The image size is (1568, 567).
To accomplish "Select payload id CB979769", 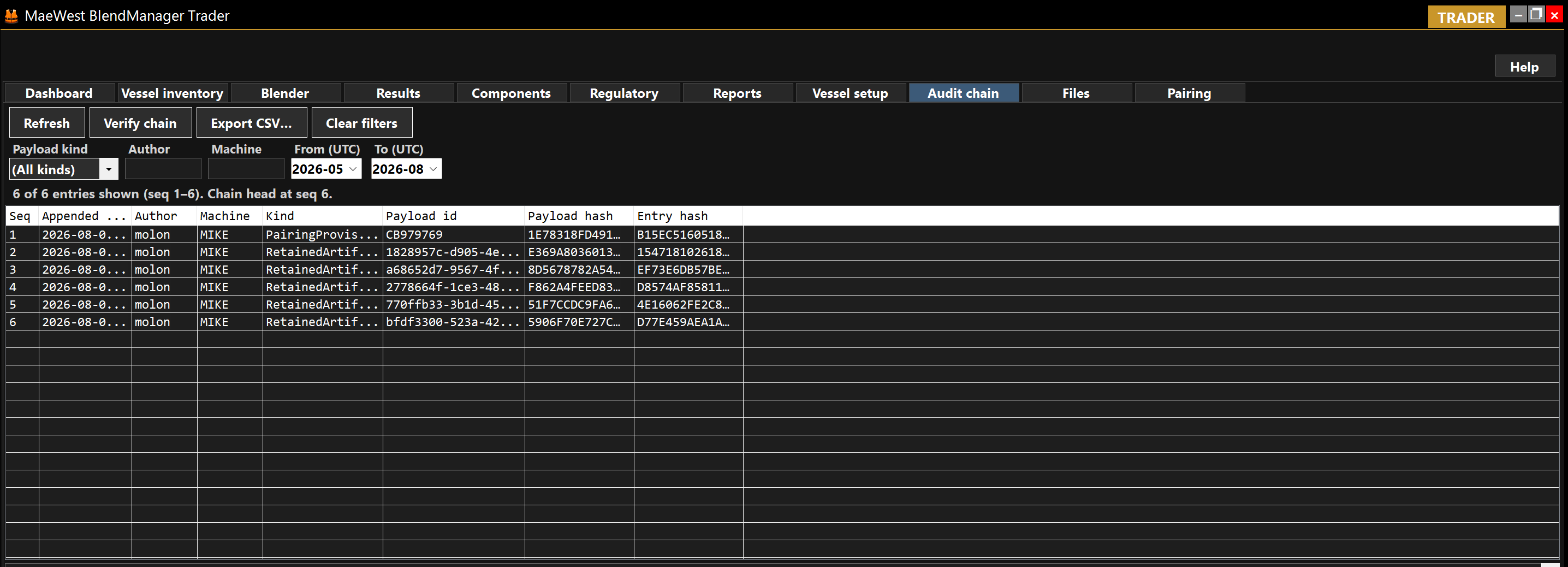I will [454, 234].
